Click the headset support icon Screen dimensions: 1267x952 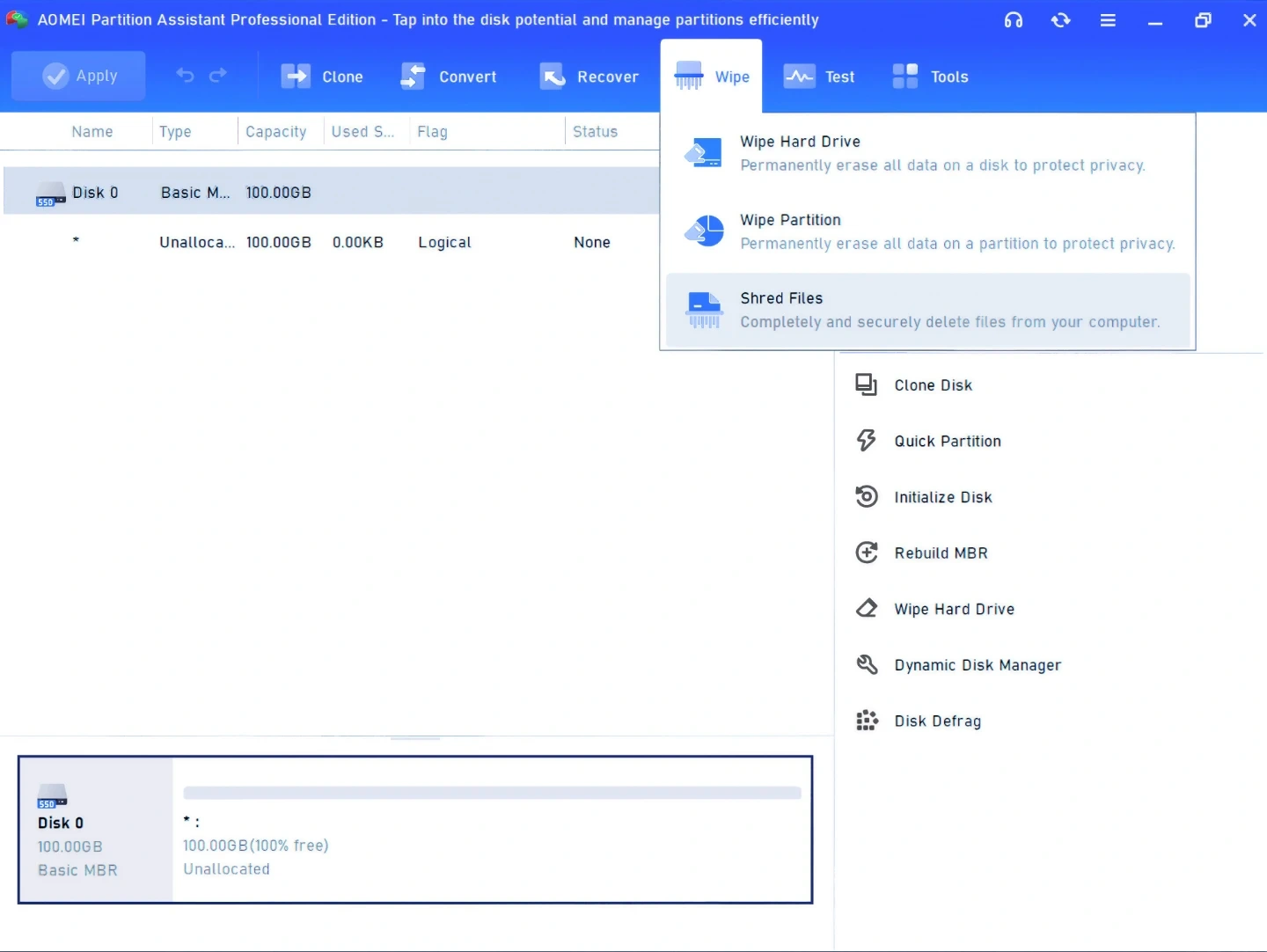click(1014, 20)
